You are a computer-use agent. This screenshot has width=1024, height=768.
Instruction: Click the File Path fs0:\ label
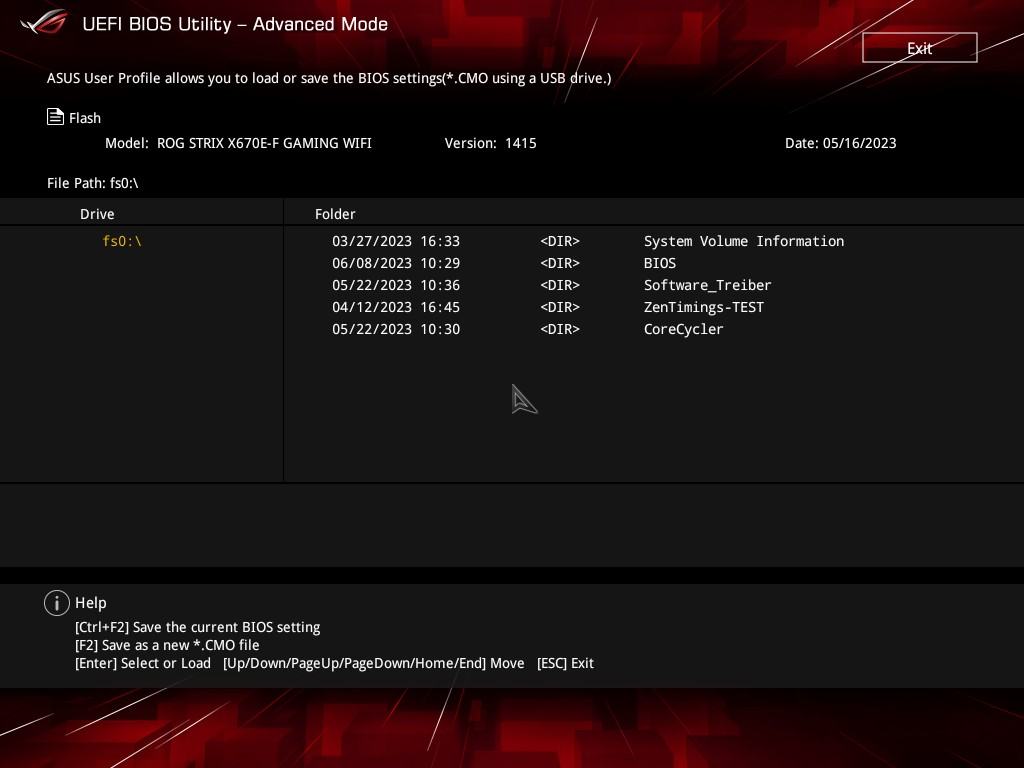point(93,183)
